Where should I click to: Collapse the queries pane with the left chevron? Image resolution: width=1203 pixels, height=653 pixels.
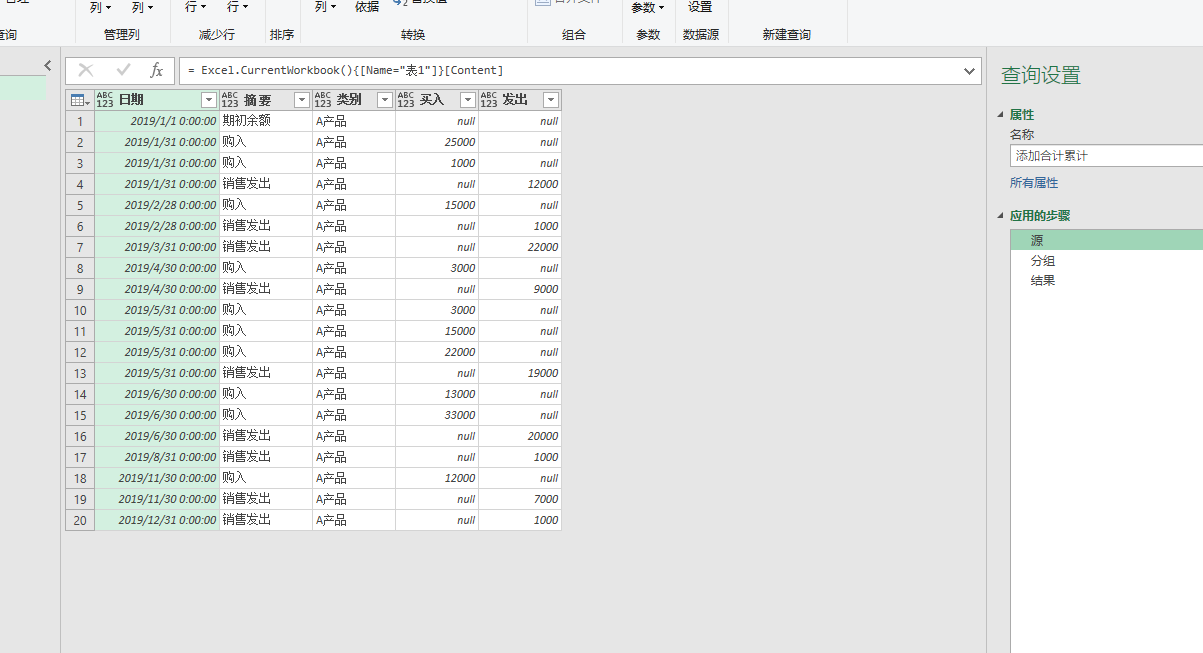[47, 64]
